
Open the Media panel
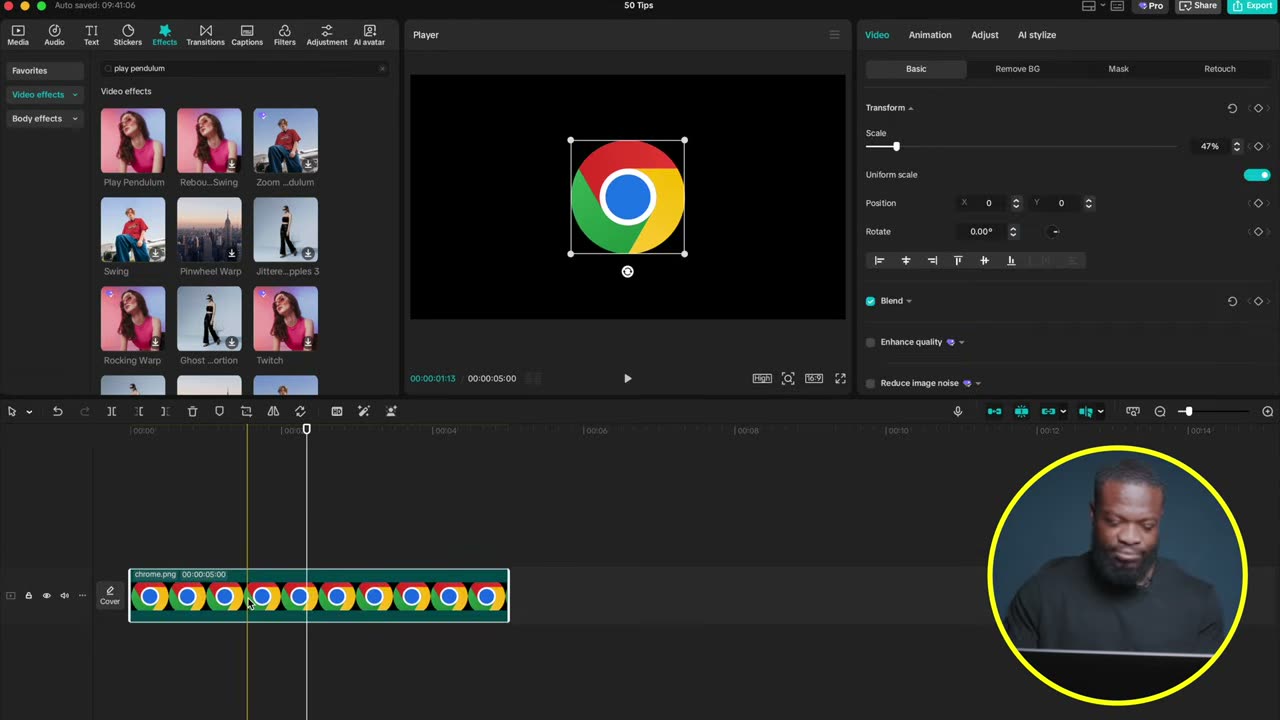18,35
